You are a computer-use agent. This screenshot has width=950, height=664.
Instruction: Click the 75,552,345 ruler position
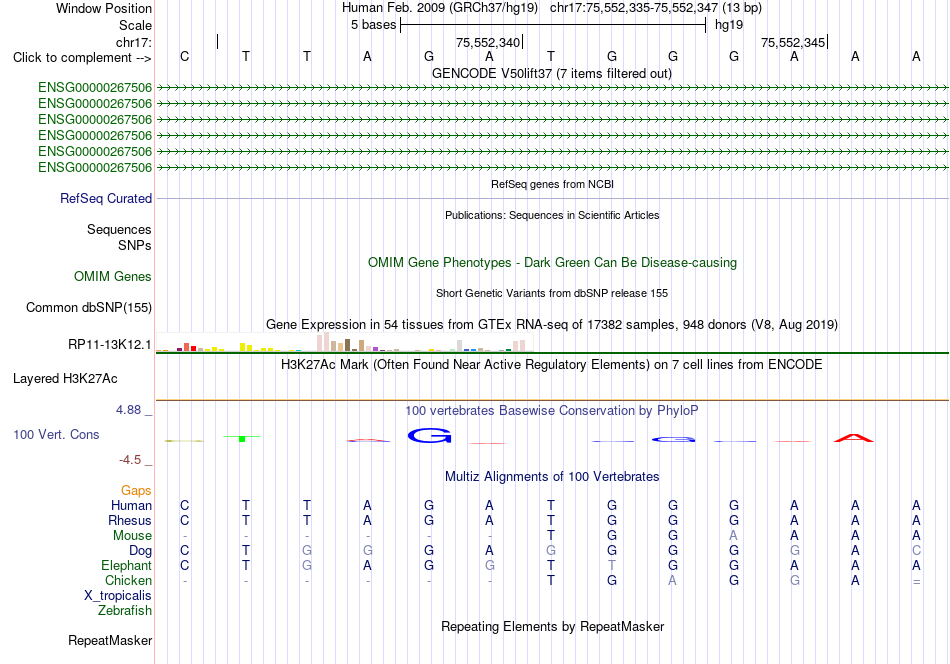point(793,42)
